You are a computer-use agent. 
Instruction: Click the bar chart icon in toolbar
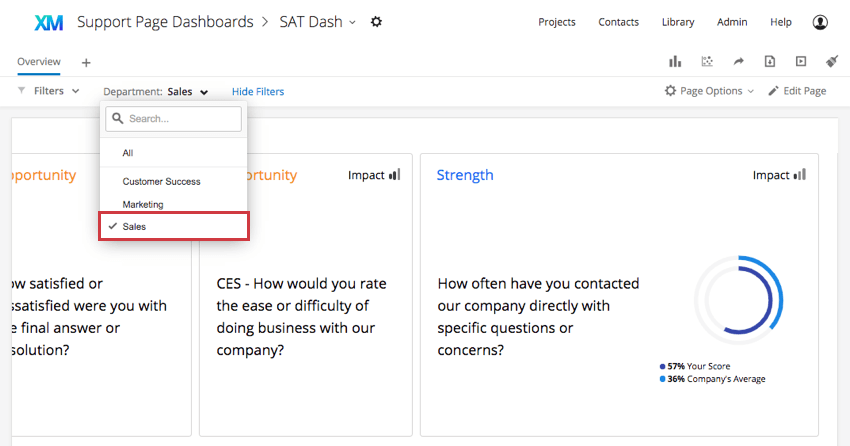point(675,61)
